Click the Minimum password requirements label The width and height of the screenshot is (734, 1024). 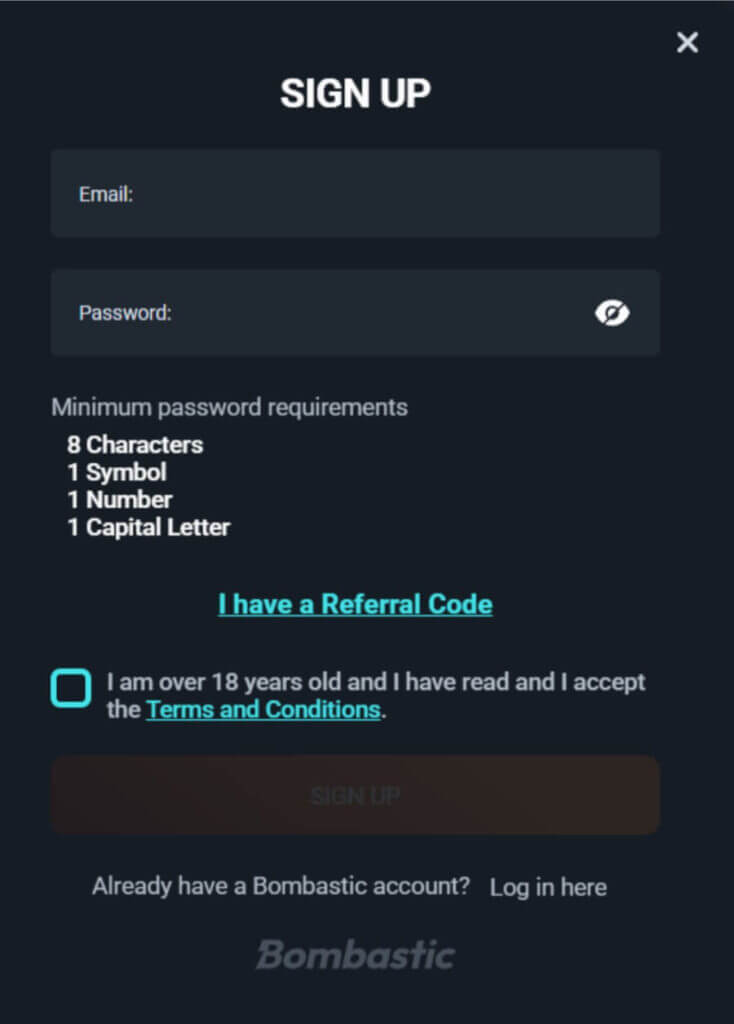229,407
